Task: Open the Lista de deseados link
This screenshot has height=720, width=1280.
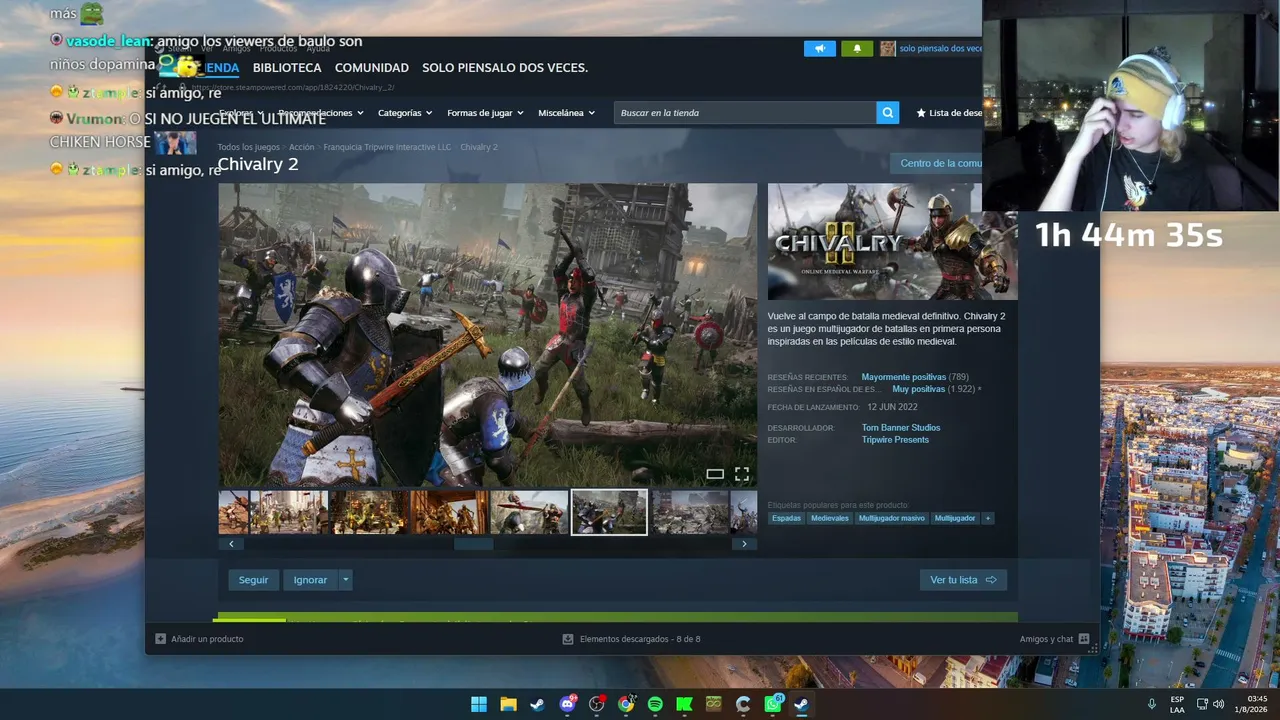Action: 949,113
